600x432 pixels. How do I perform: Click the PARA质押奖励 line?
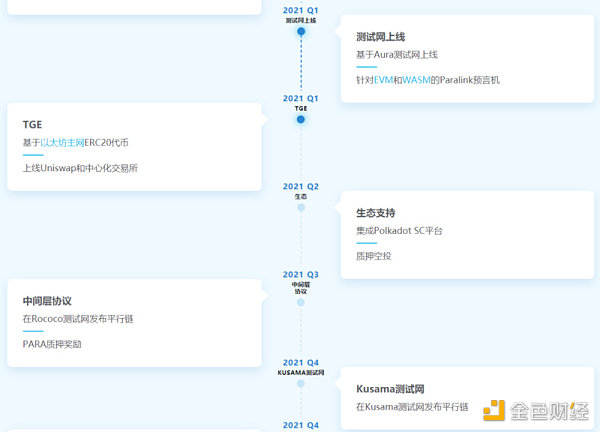(x=52, y=344)
